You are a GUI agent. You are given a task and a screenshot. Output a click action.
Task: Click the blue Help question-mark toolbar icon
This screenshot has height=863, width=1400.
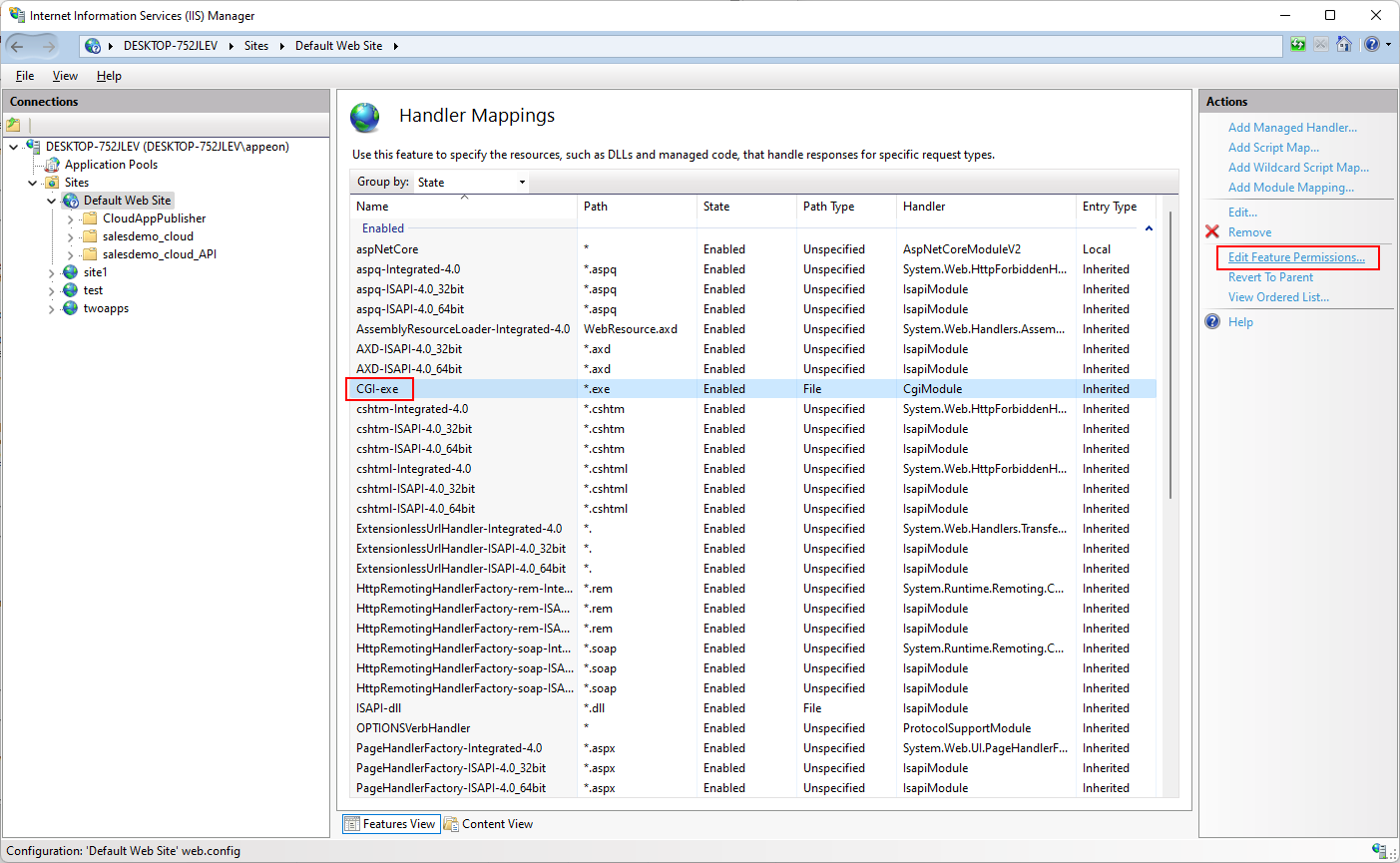pyautogui.click(x=1372, y=45)
